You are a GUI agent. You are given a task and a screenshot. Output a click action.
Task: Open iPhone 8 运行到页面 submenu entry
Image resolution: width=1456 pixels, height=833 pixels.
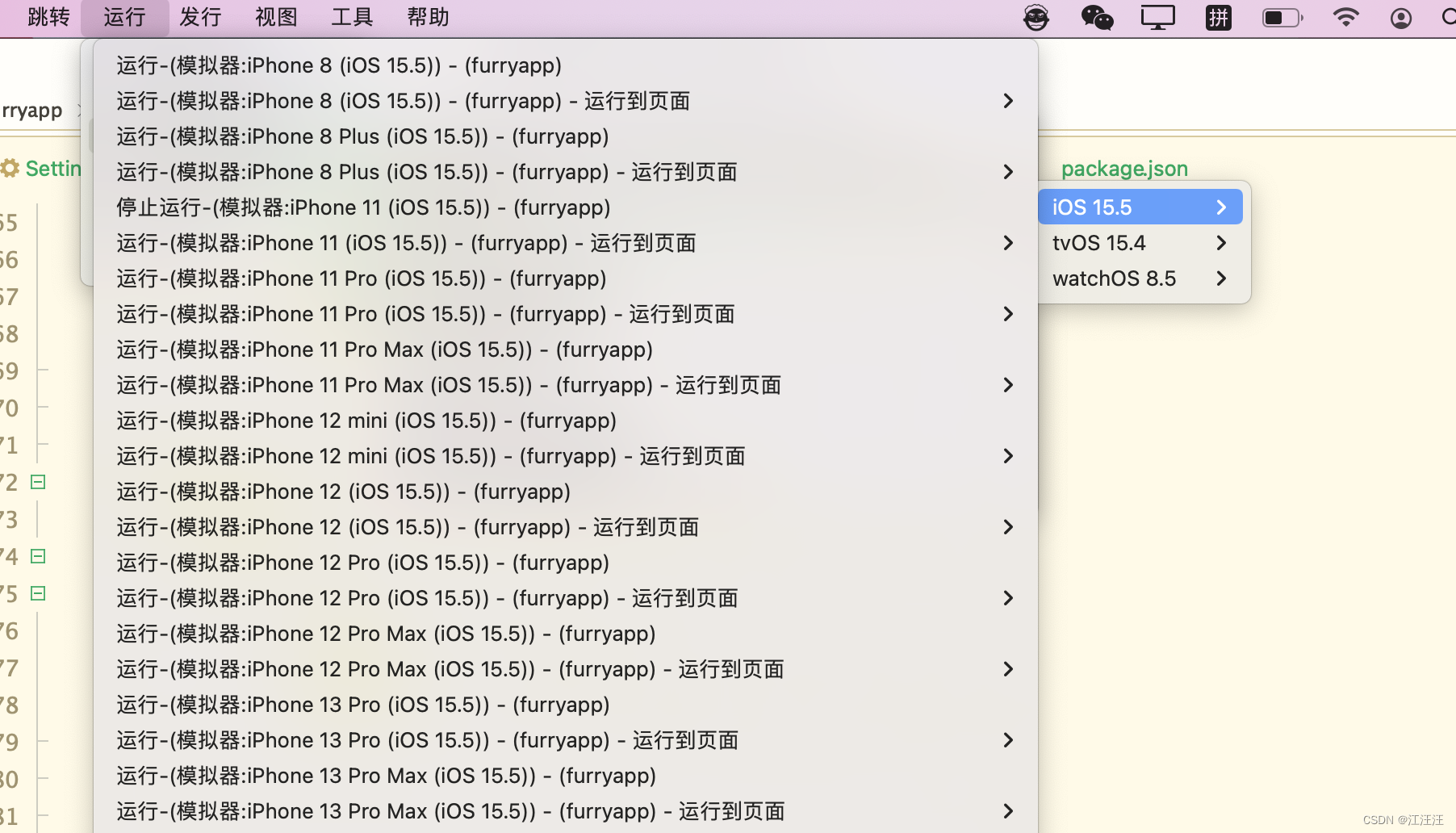tap(565, 101)
